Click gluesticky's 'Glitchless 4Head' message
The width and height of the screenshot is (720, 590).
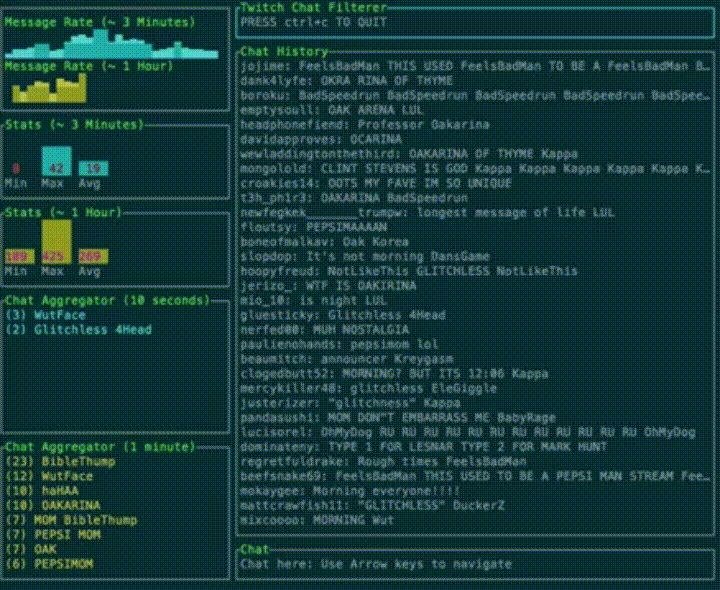(343, 315)
